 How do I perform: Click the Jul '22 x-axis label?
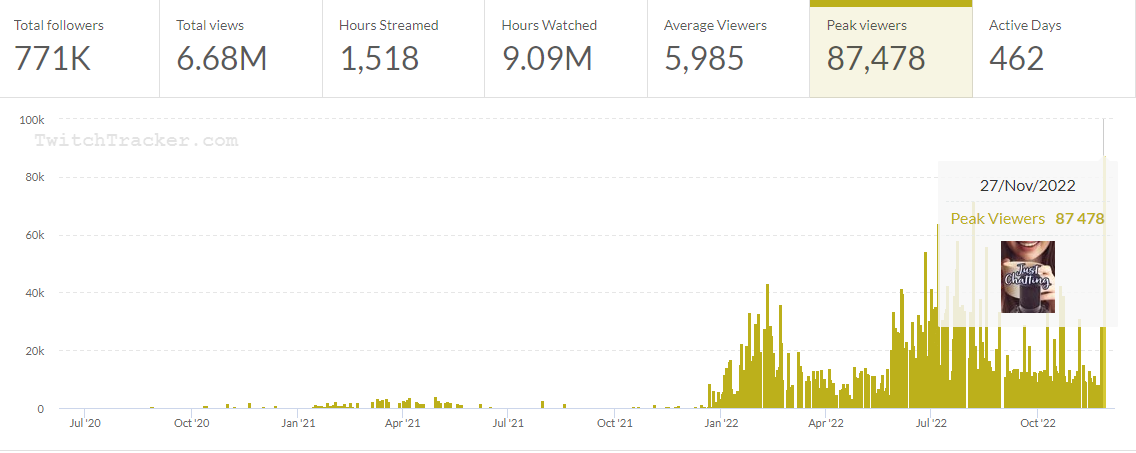(932, 423)
